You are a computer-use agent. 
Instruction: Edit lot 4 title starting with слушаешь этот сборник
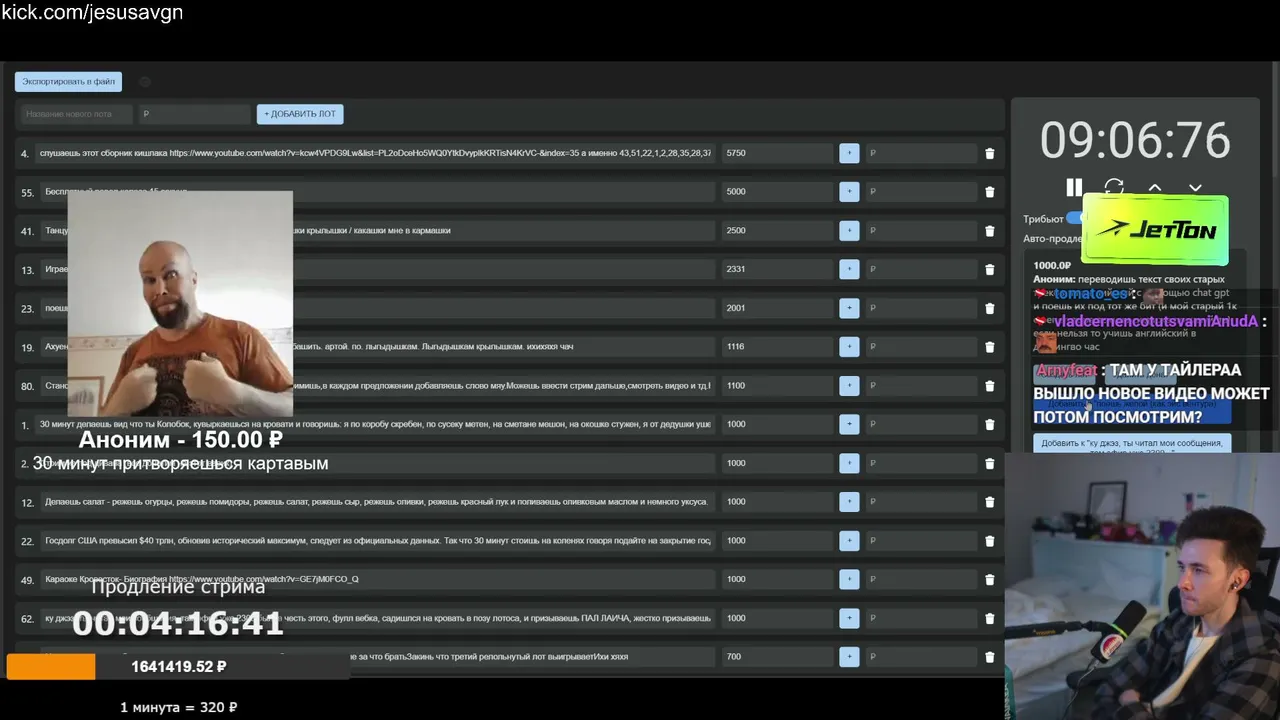click(x=375, y=153)
